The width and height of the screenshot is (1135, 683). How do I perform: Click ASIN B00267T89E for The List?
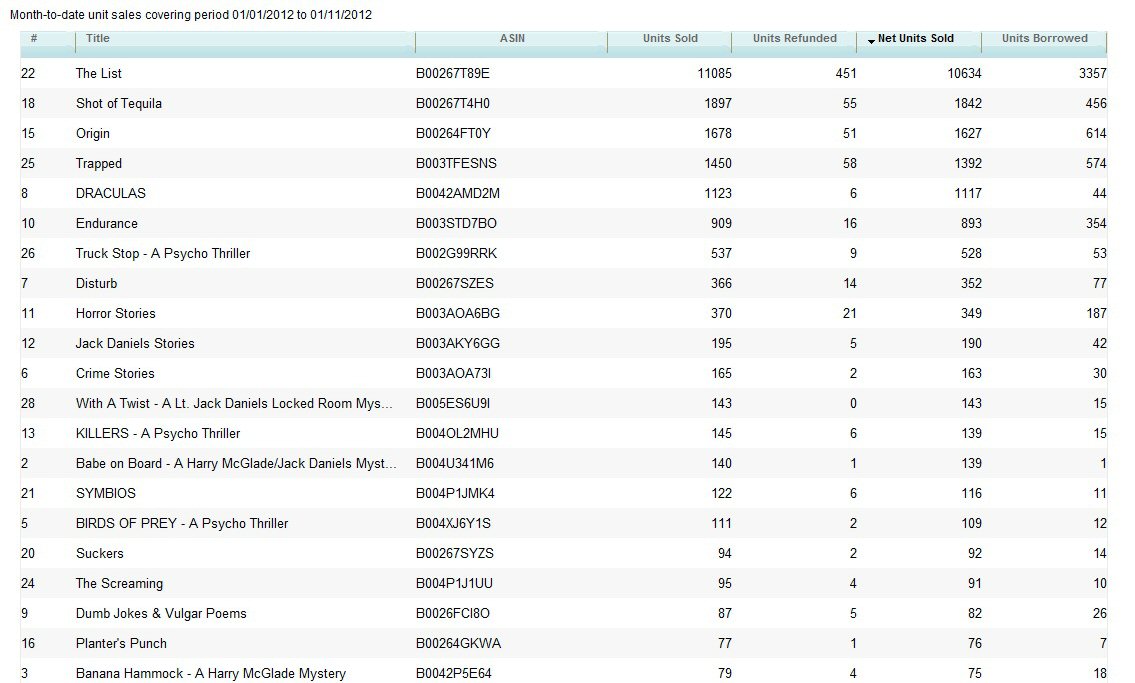coord(452,73)
